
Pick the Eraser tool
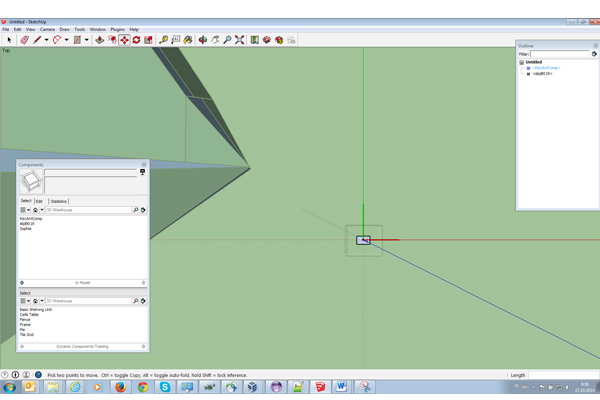pos(24,40)
